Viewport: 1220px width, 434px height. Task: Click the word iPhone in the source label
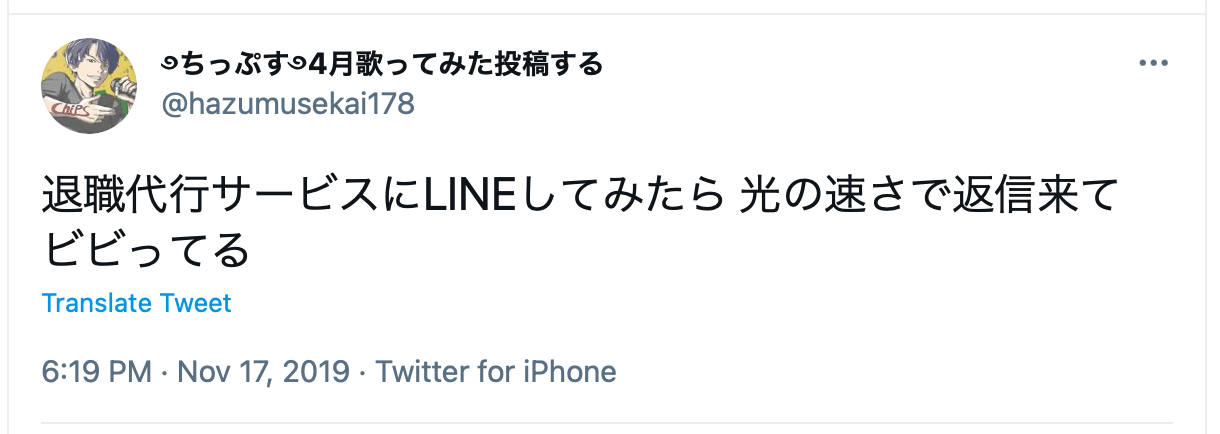click(569, 372)
